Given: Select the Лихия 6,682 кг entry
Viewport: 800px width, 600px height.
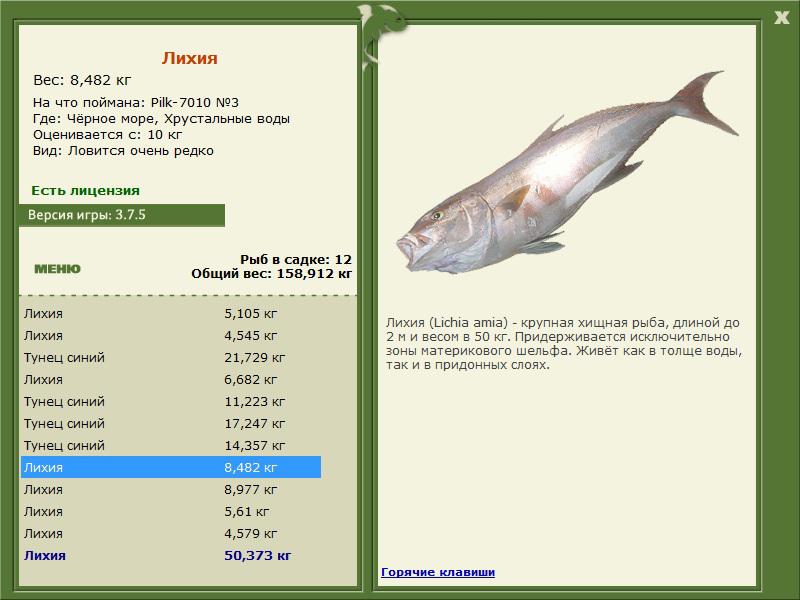Looking at the screenshot, I should click(x=171, y=380).
